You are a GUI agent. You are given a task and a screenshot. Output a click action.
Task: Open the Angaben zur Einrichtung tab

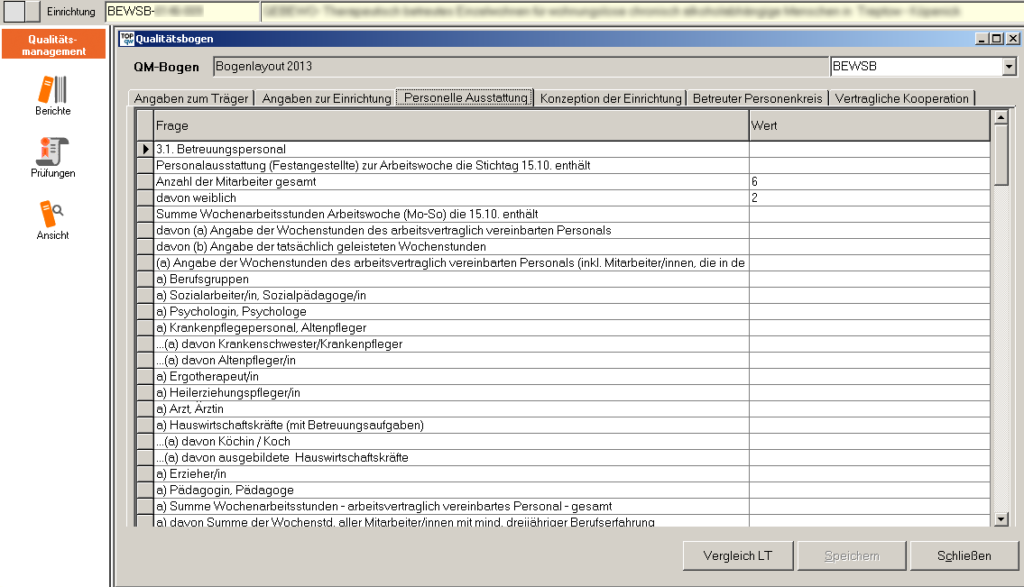[x=326, y=98]
